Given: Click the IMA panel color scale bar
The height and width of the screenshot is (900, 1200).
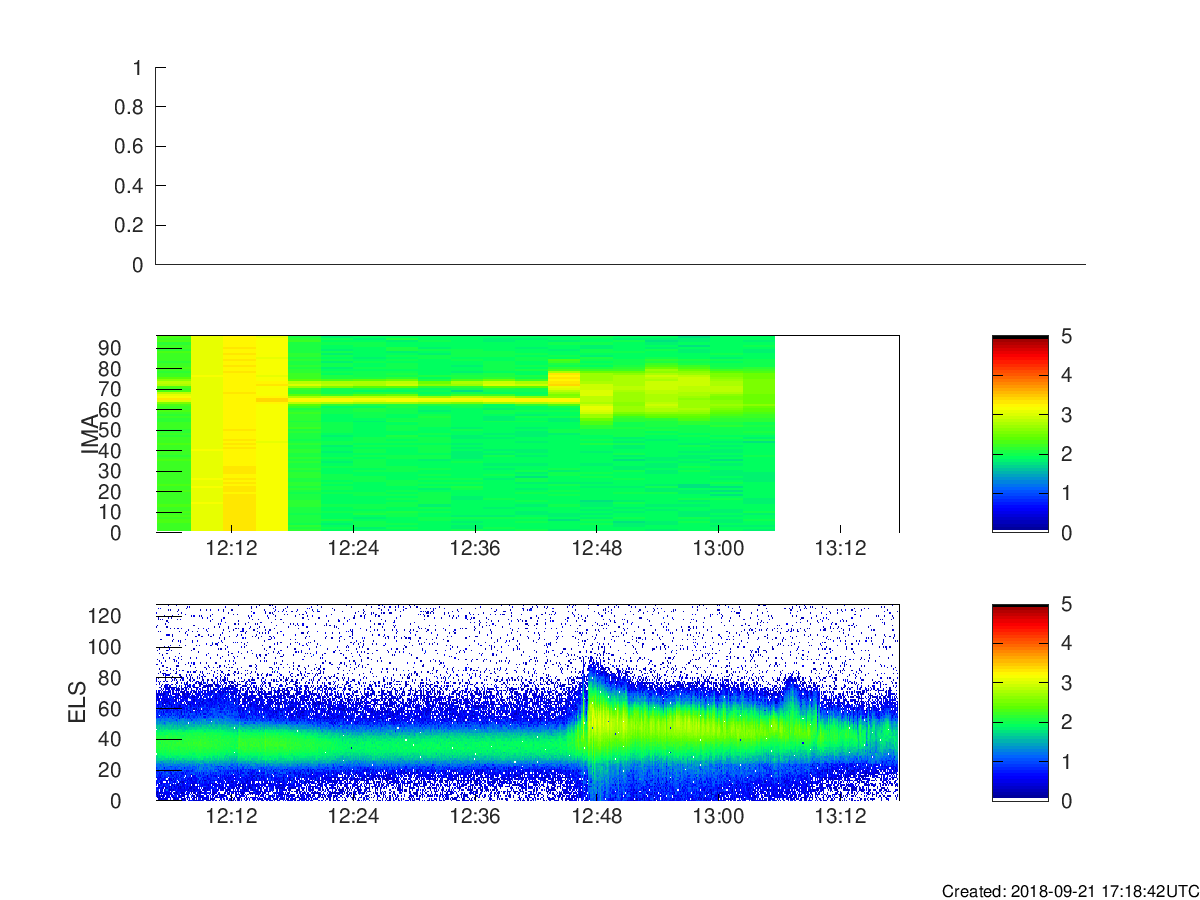Looking at the screenshot, I should tap(1020, 434).
